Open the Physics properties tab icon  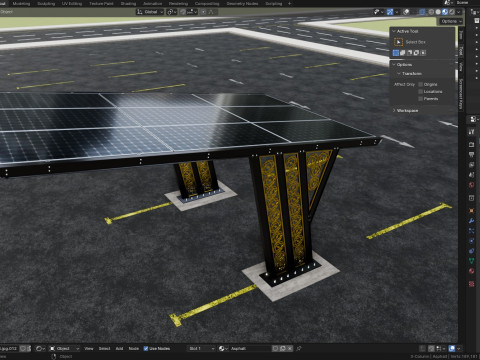click(471, 241)
